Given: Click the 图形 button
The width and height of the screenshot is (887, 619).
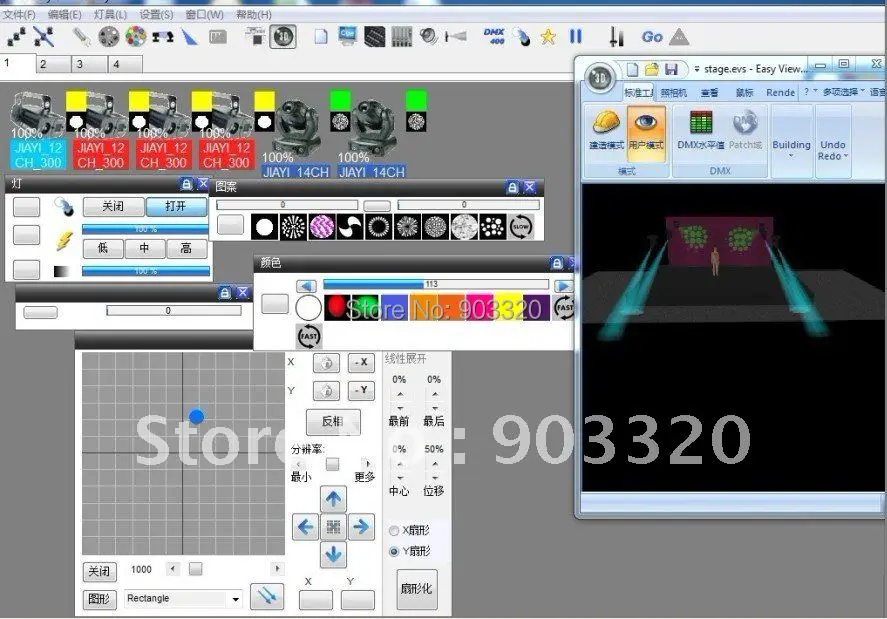Looking at the screenshot, I should tap(100, 599).
